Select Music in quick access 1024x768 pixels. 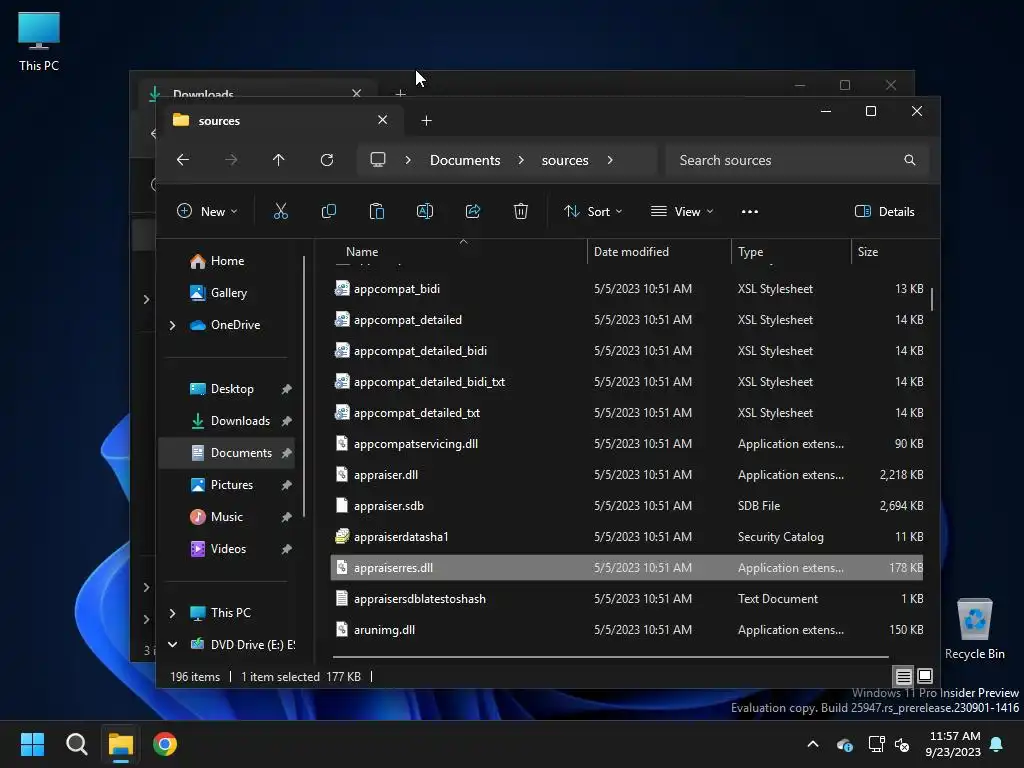226,517
